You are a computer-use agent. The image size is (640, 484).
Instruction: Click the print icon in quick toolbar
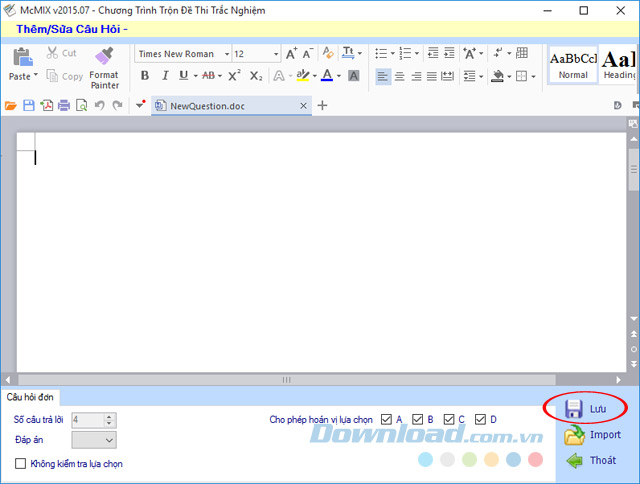[x=64, y=105]
